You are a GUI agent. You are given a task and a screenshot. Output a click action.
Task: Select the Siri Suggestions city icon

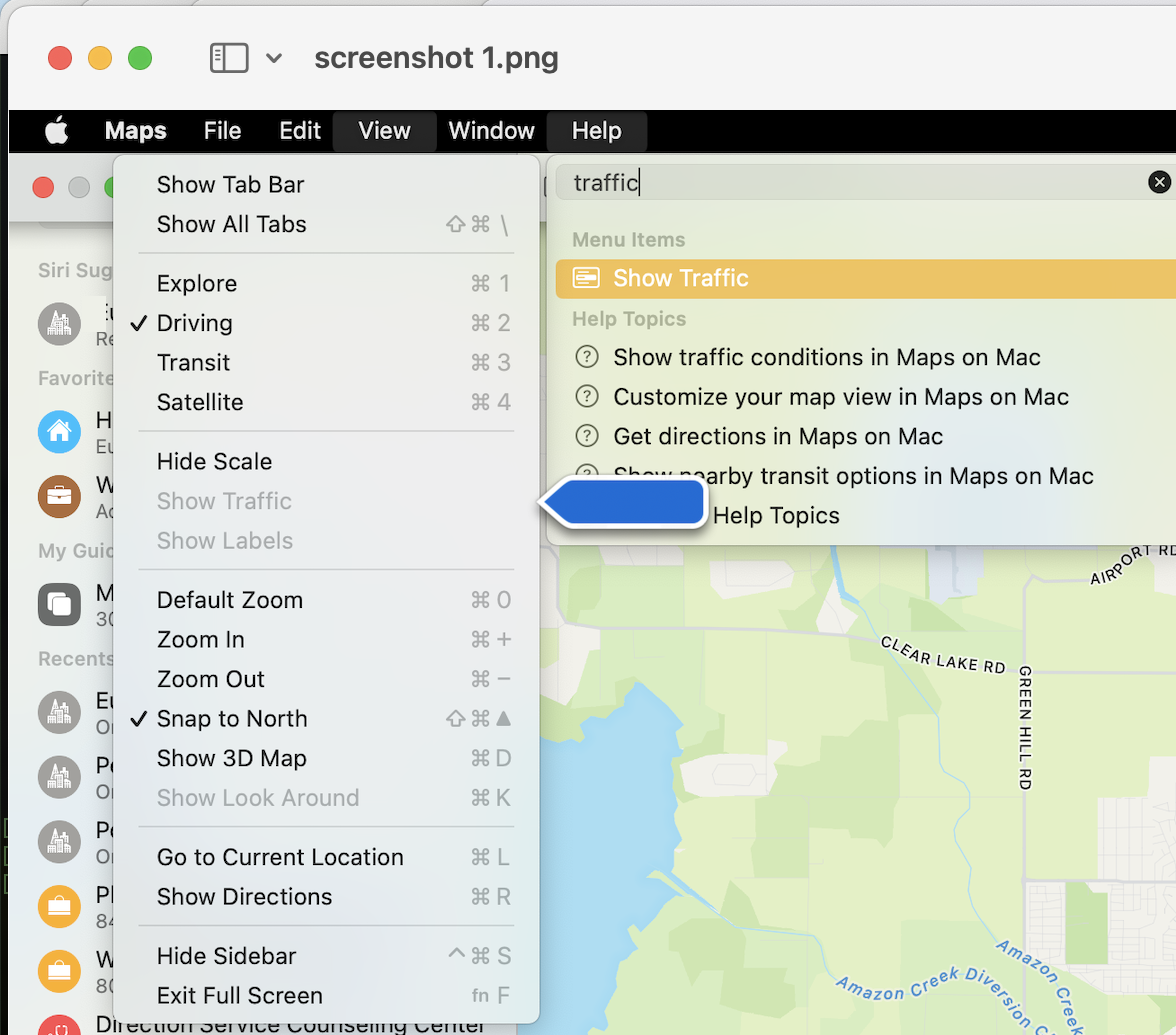coord(59,324)
